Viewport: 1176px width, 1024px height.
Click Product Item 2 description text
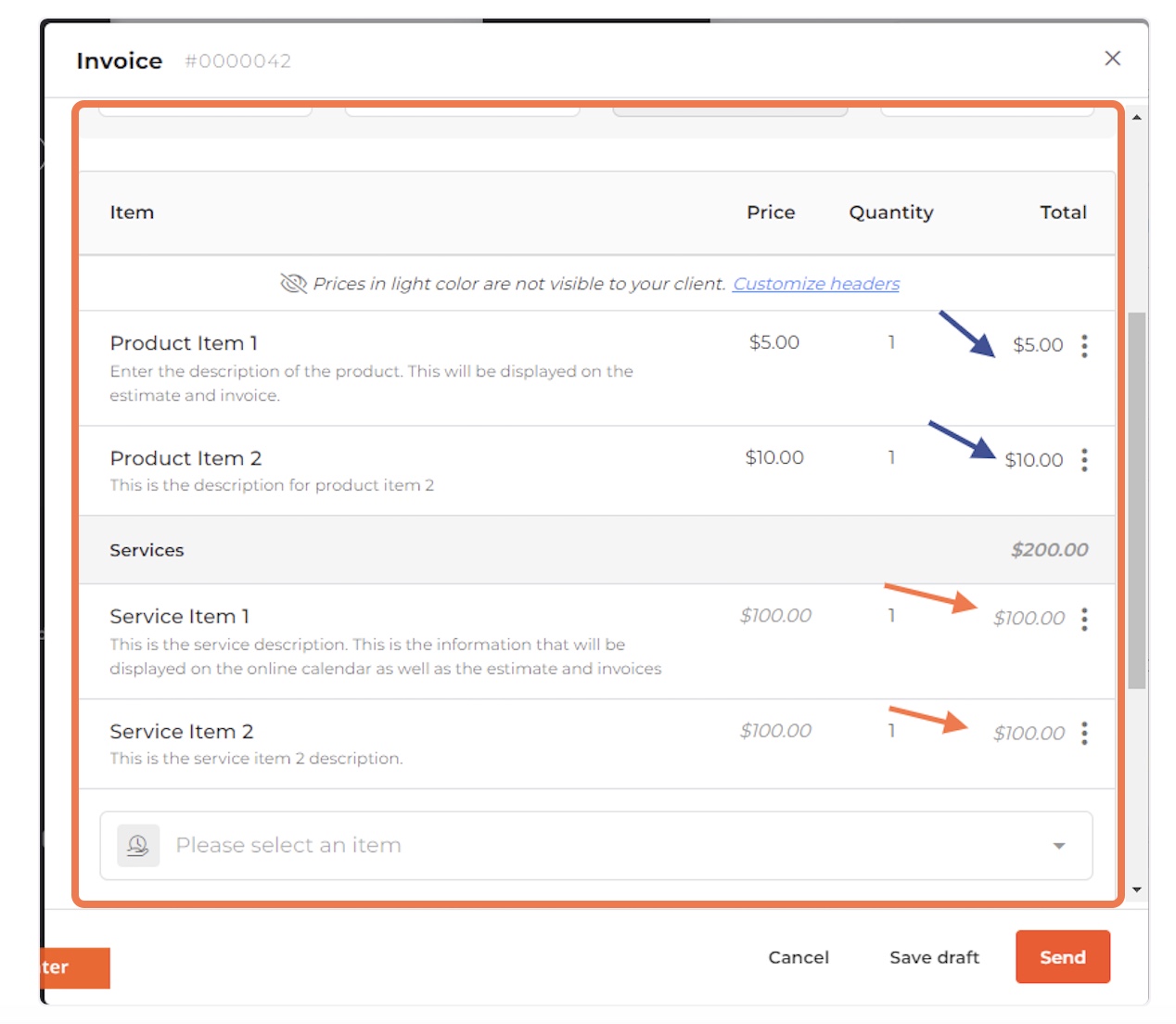(272, 485)
